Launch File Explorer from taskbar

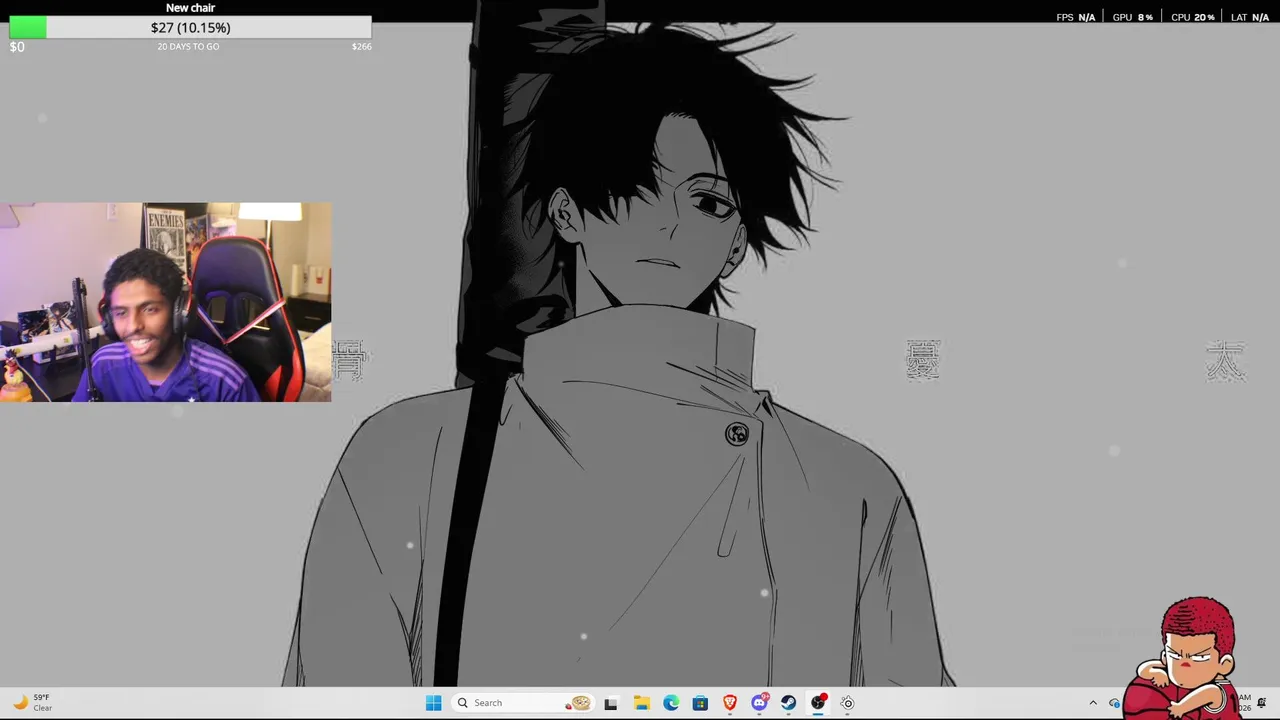click(x=641, y=703)
